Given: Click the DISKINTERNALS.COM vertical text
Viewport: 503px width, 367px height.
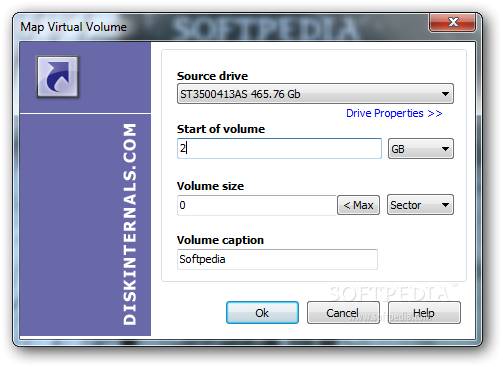Looking at the screenshot, I should (x=129, y=224).
